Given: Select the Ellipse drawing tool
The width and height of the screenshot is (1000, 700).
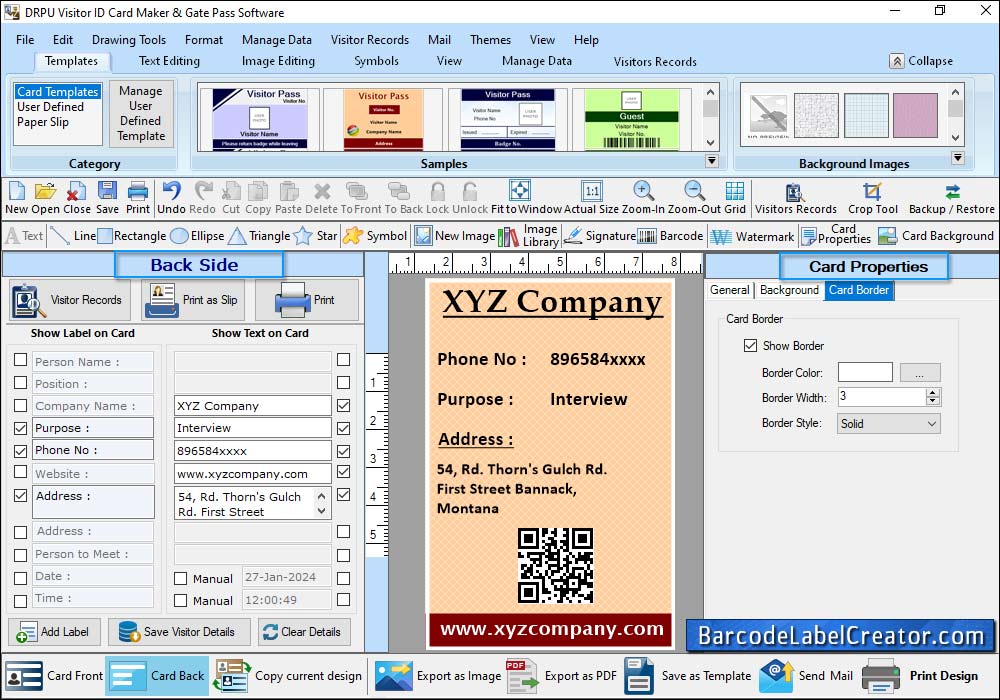Looking at the screenshot, I should pyautogui.click(x=198, y=236).
